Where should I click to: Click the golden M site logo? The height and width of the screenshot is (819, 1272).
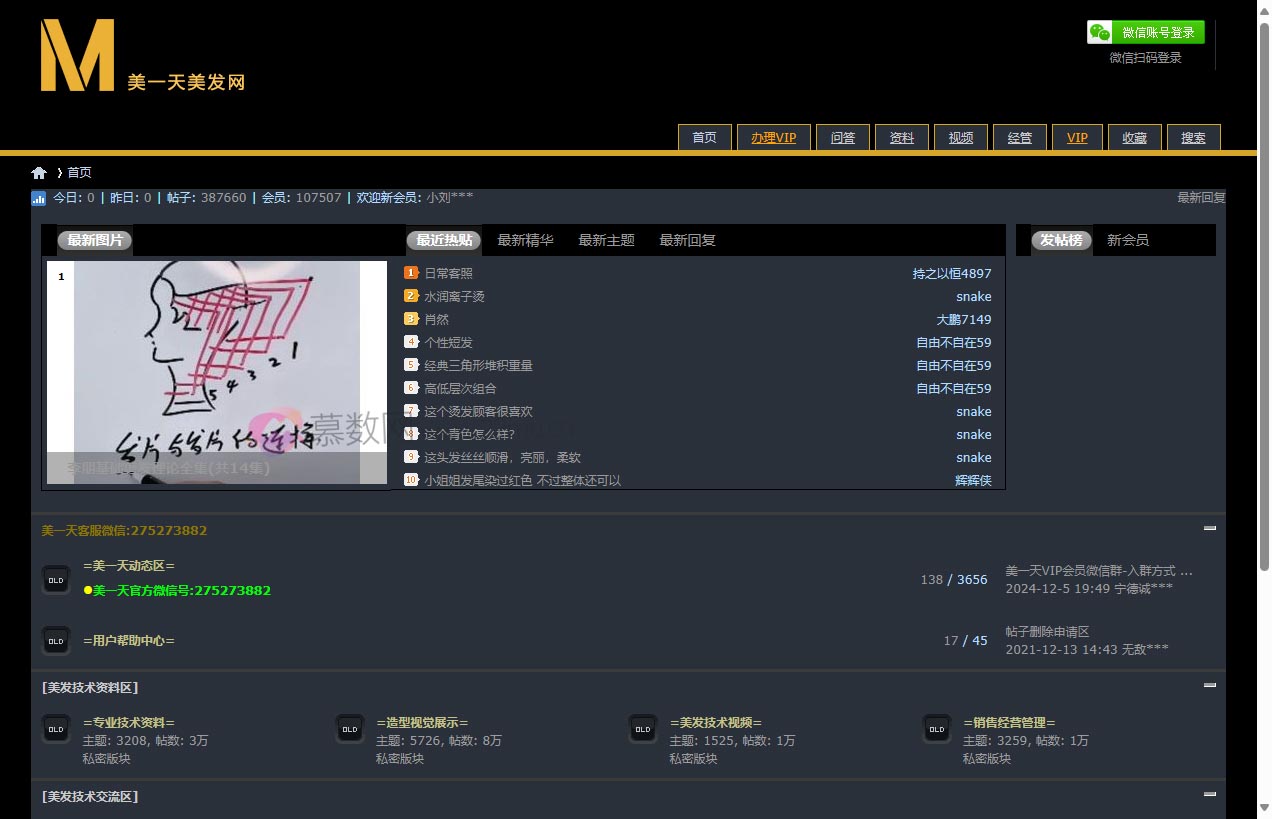pyautogui.click(x=78, y=56)
